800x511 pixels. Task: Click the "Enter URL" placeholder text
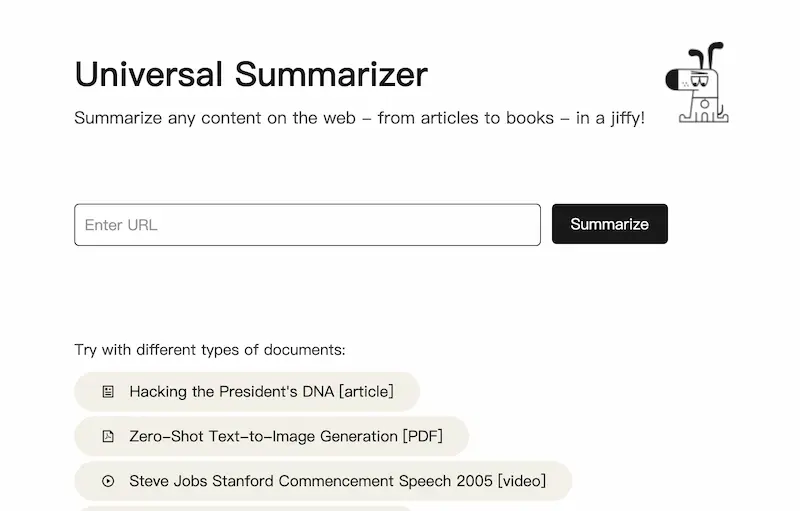point(121,225)
